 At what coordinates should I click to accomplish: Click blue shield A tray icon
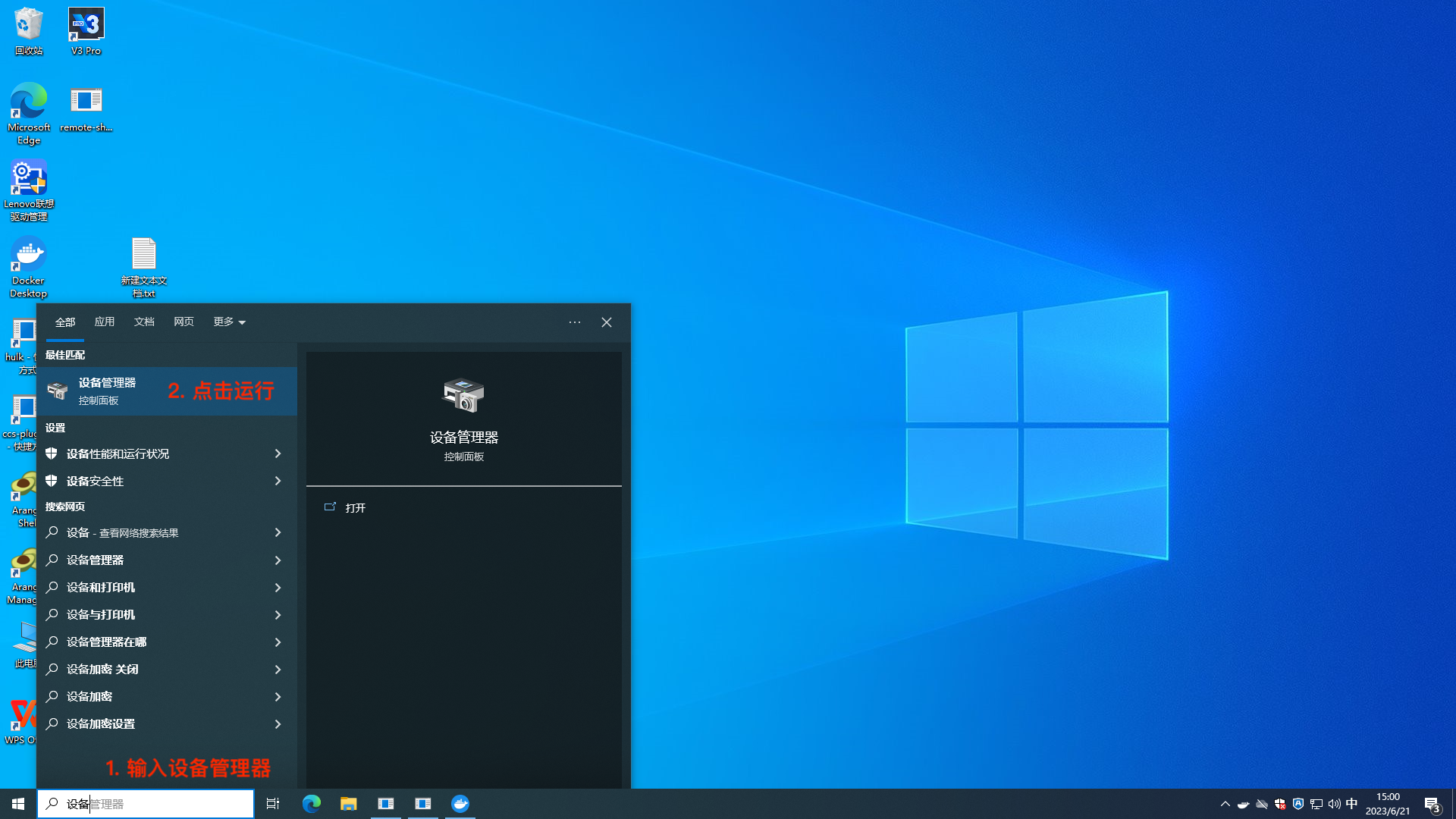1298,804
